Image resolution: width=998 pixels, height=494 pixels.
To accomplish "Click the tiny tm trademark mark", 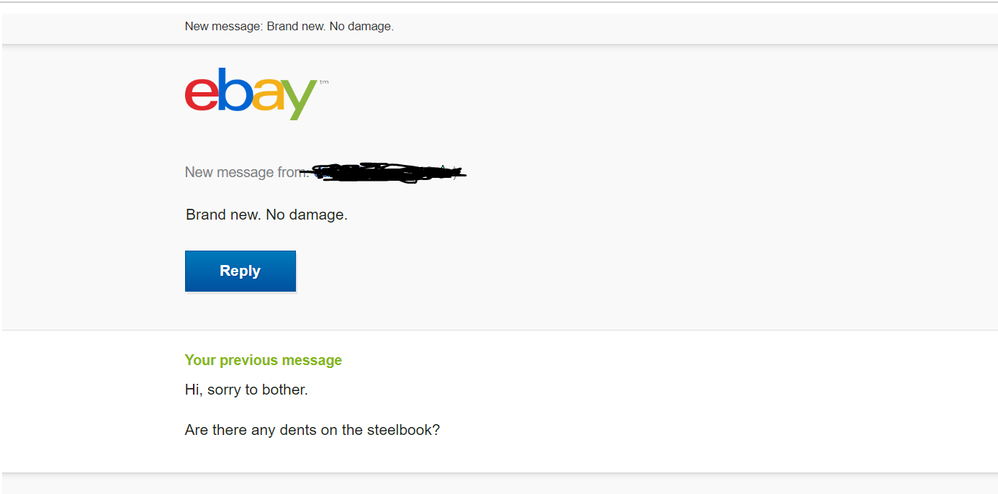I will 324,82.
